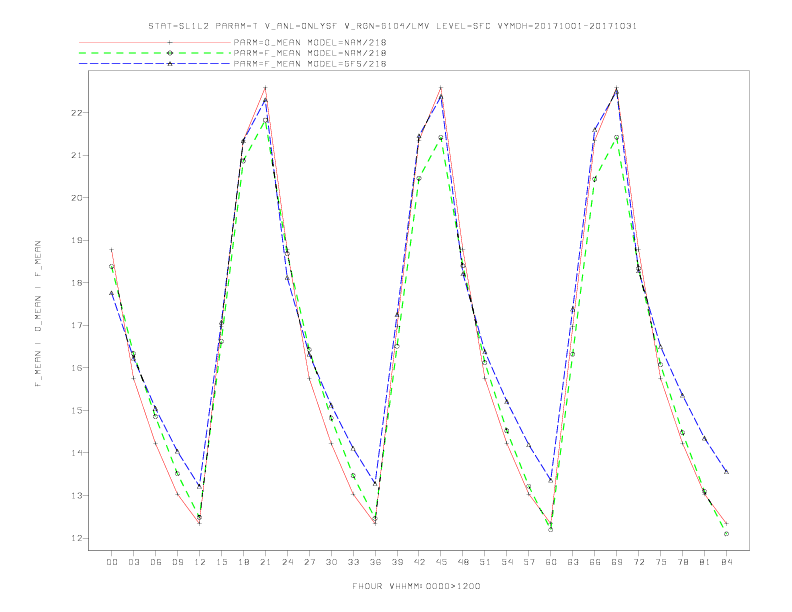Click the y-axis tick label 16
Image resolution: width=792 pixels, height=612 pixels.
(x=77, y=368)
